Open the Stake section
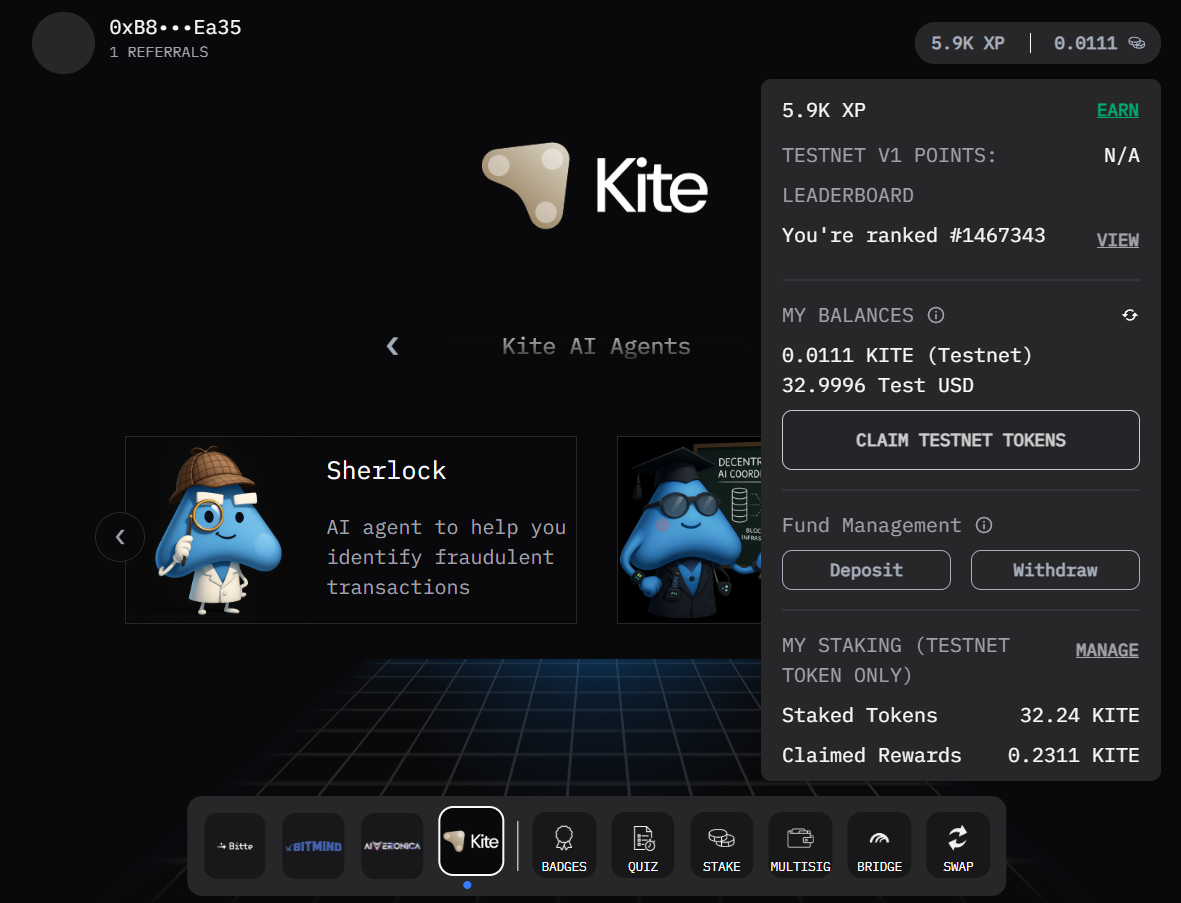 (x=721, y=846)
